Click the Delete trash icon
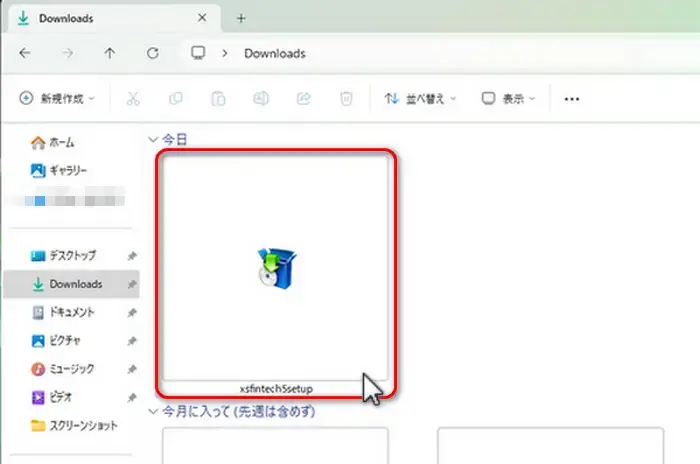 (346, 98)
